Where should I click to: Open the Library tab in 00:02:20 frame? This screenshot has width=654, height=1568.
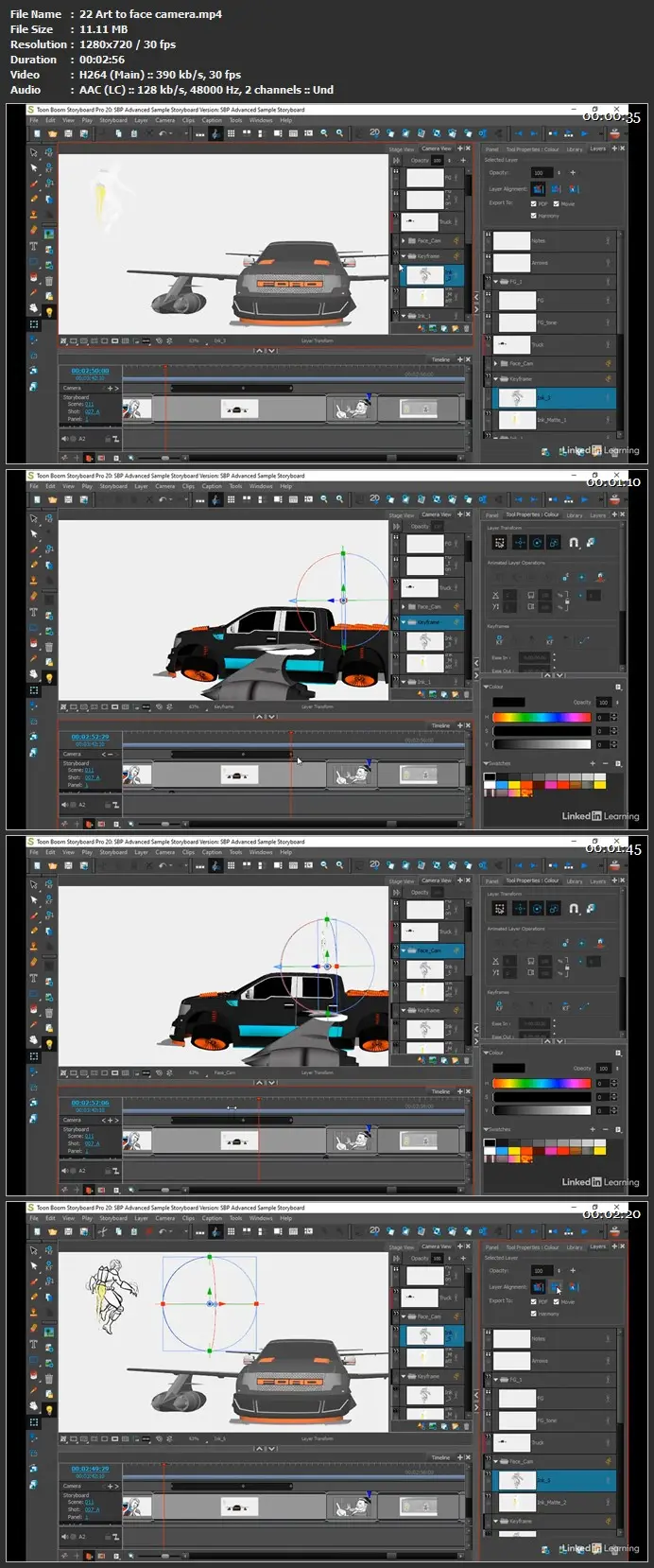tap(575, 1247)
